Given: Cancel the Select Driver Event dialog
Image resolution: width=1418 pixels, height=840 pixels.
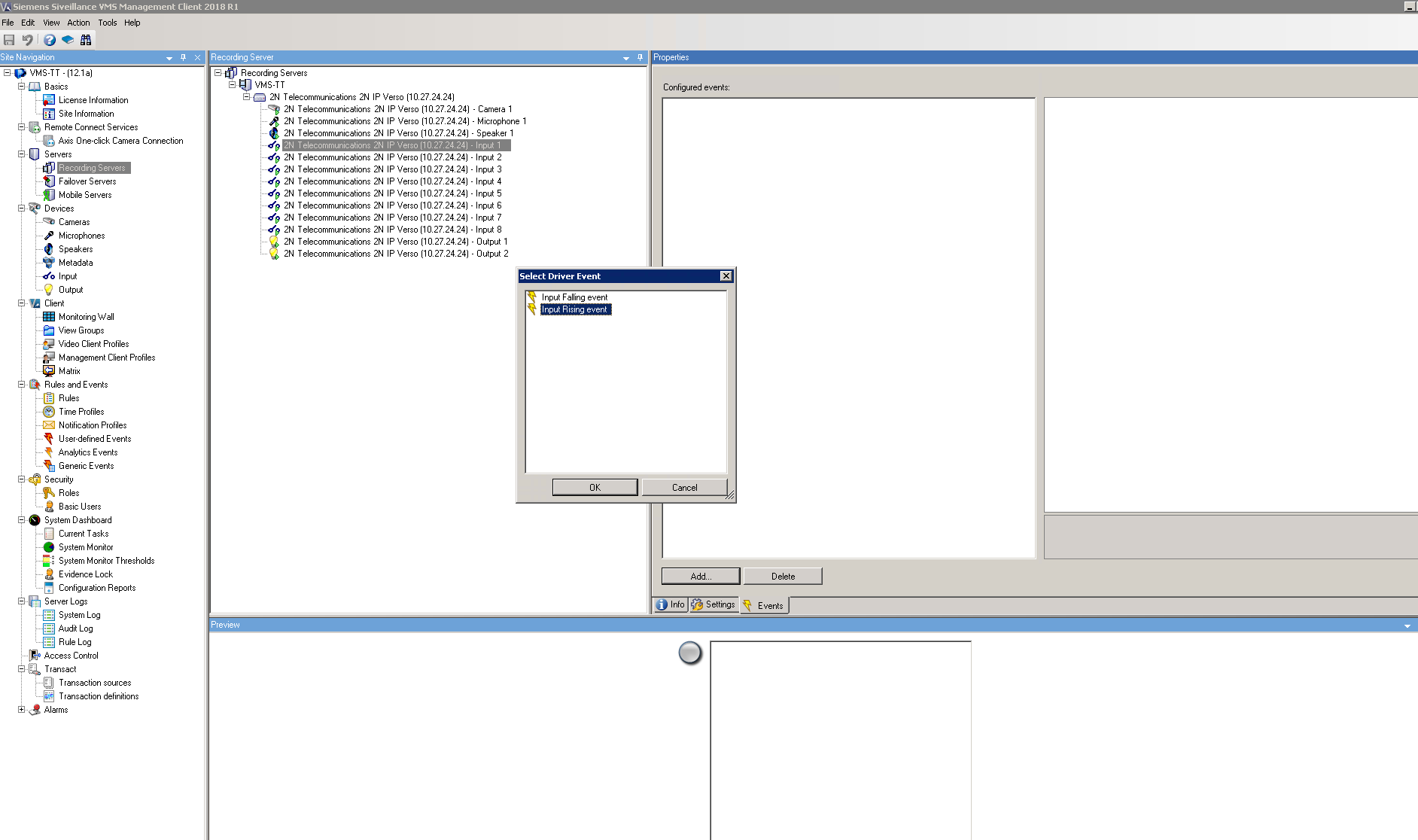Looking at the screenshot, I should (x=684, y=488).
